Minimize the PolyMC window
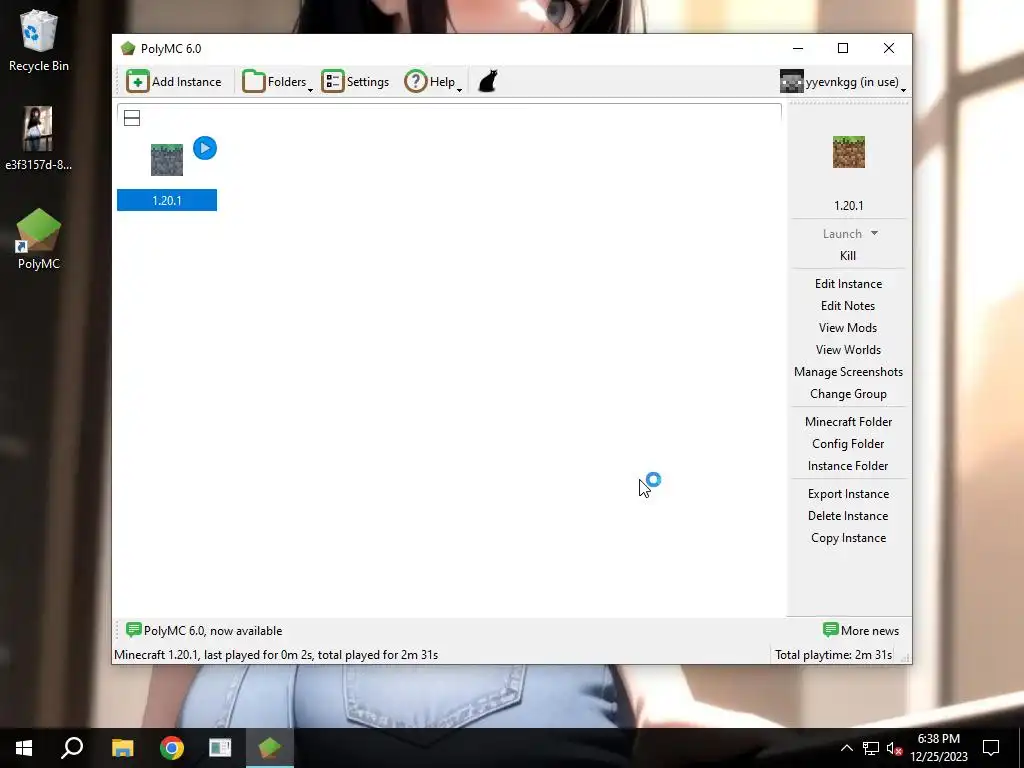The height and width of the screenshot is (768, 1024). tap(797, 48)
